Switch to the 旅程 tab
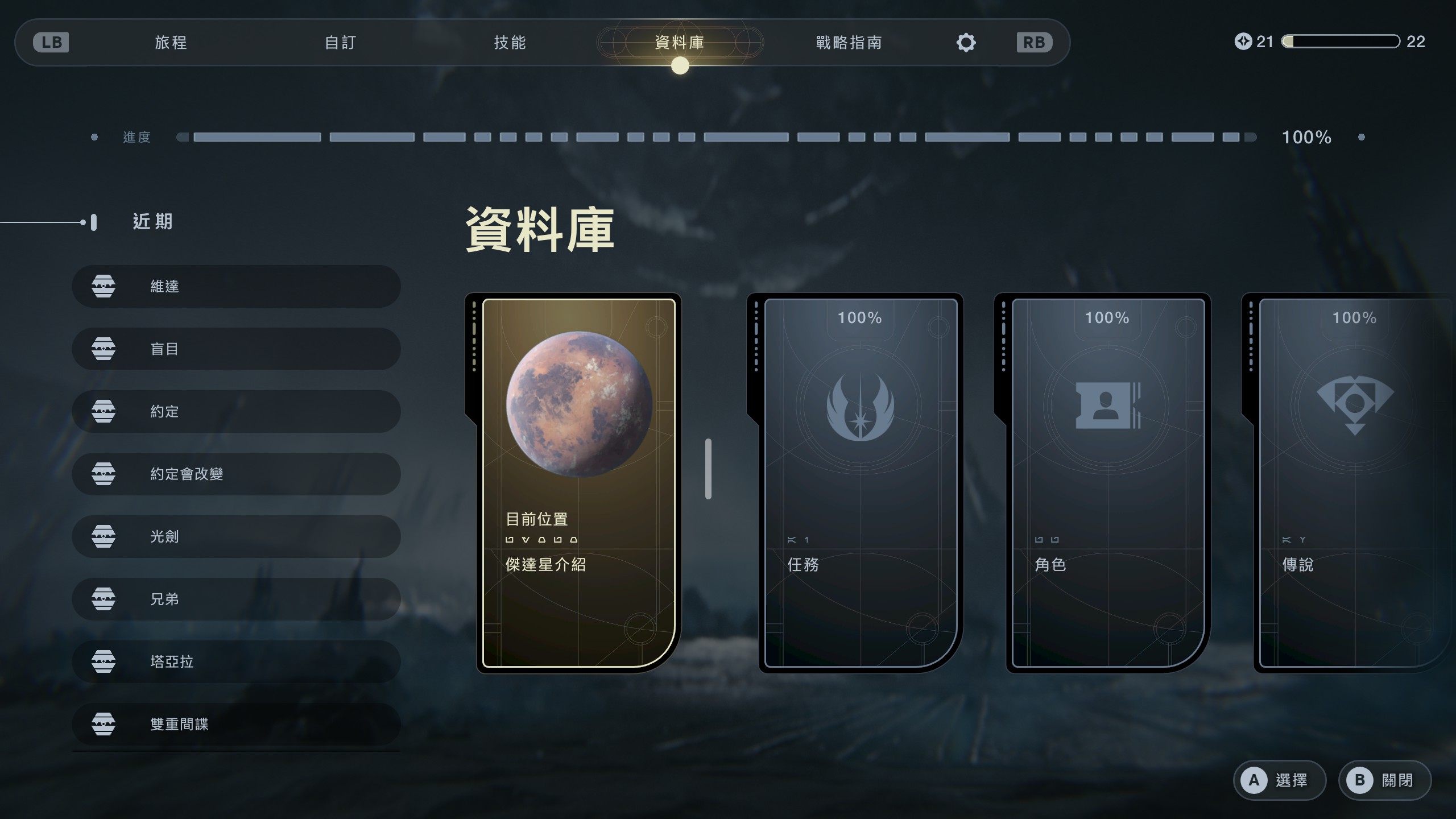The height and width of the screenshot is (819, 1456). click(171, 43)
